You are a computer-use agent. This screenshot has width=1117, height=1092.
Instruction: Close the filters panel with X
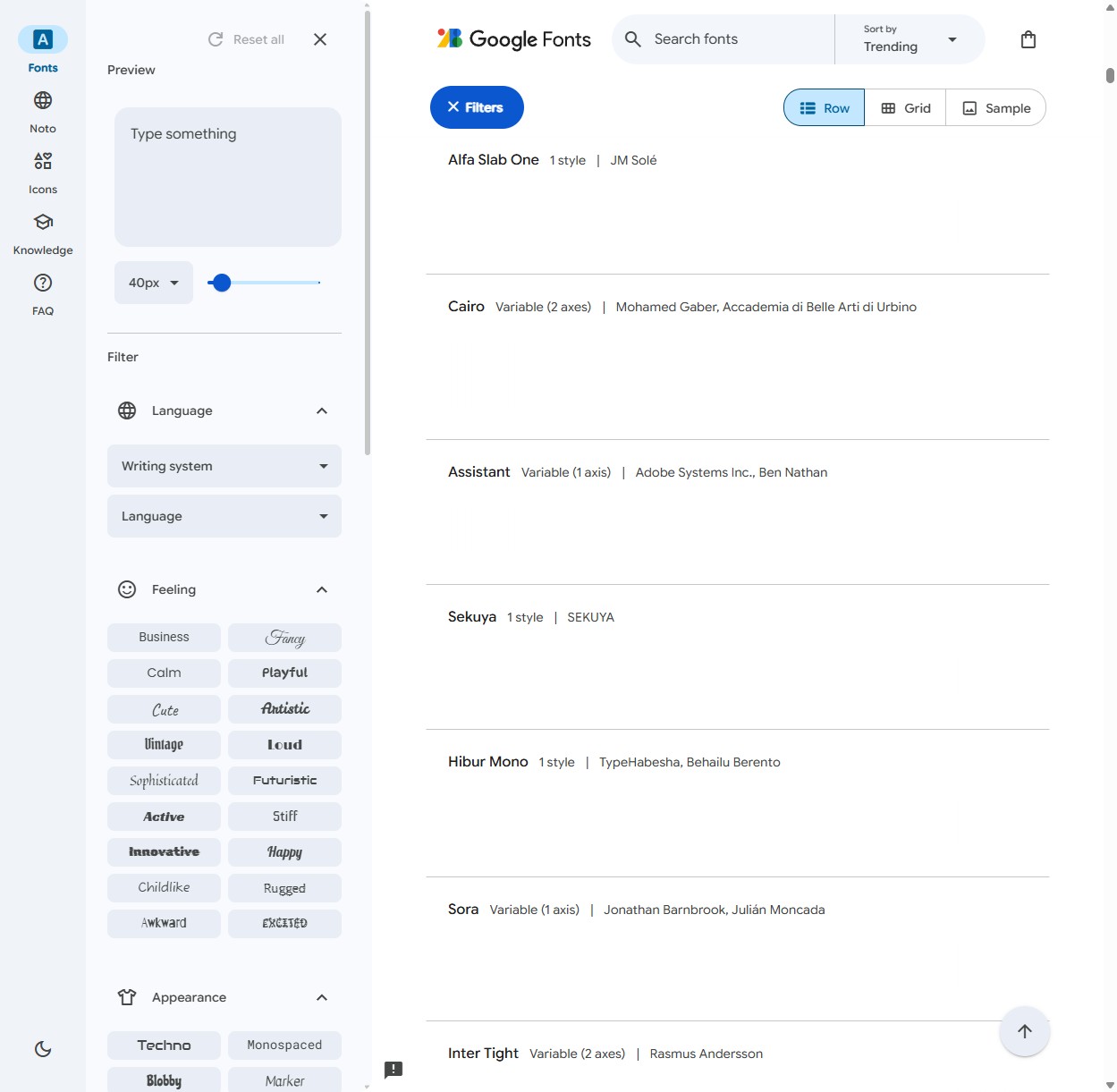320,39
